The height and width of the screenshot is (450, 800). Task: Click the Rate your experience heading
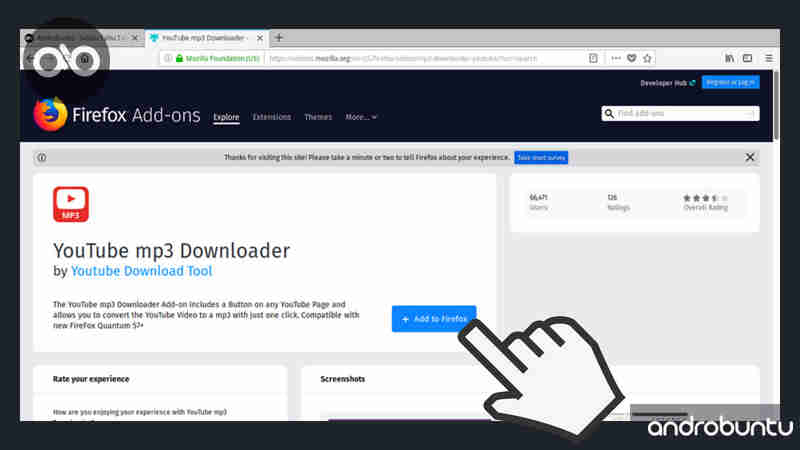[91, 379]
